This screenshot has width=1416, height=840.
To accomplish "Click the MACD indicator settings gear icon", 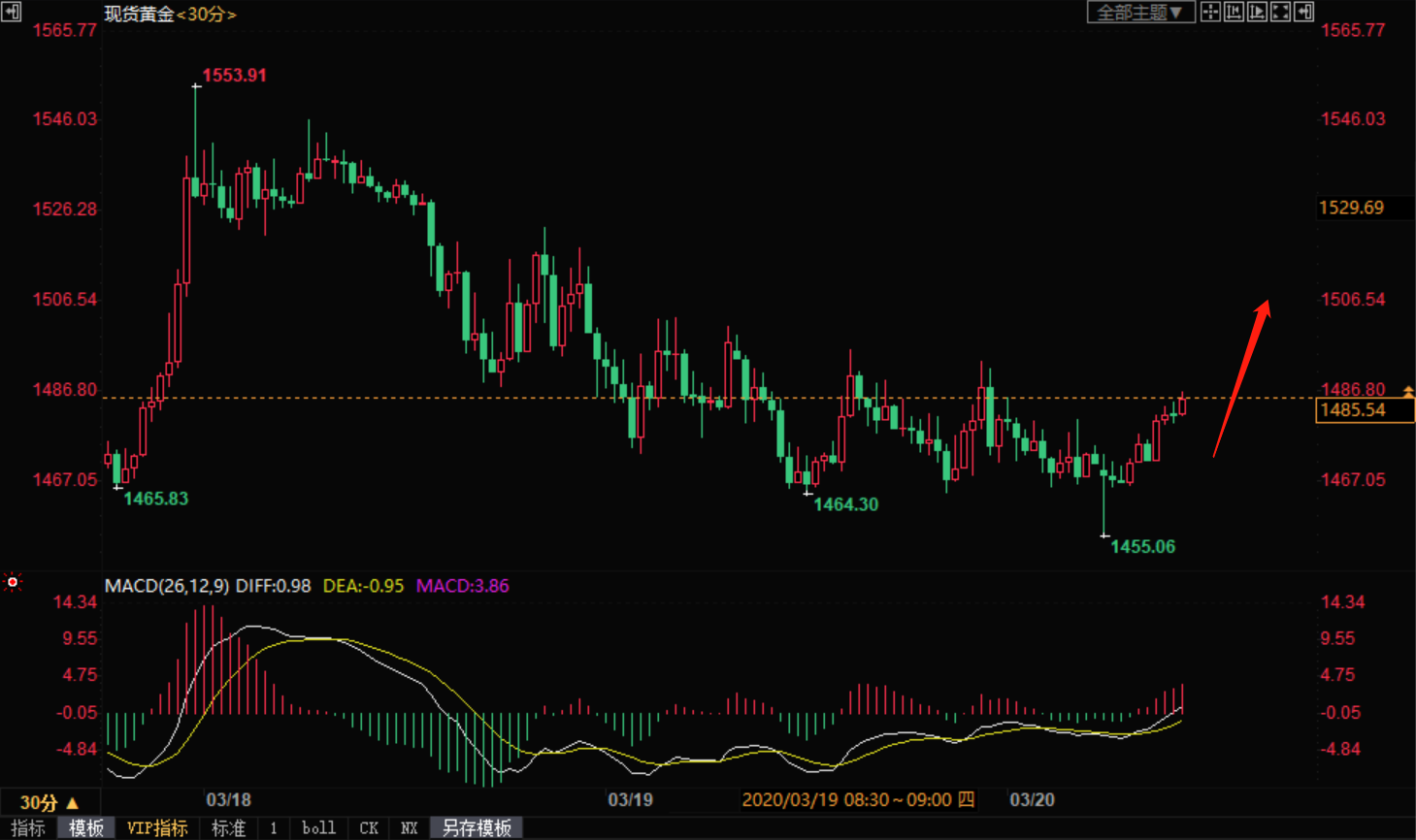I will click(x=13, y=582).
